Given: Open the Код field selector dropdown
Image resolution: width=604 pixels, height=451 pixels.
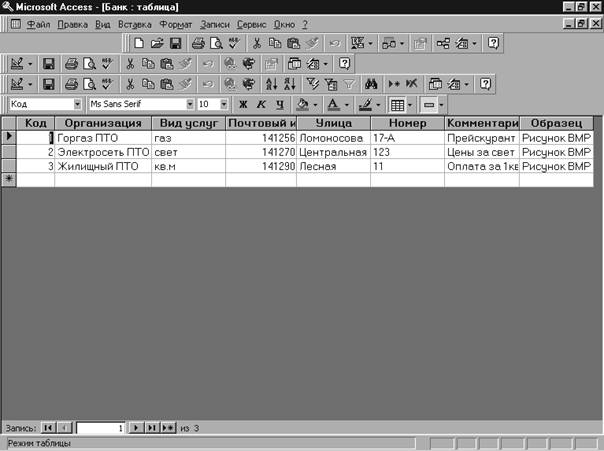Looking at the screenshot, I should [x=77, y=104].
